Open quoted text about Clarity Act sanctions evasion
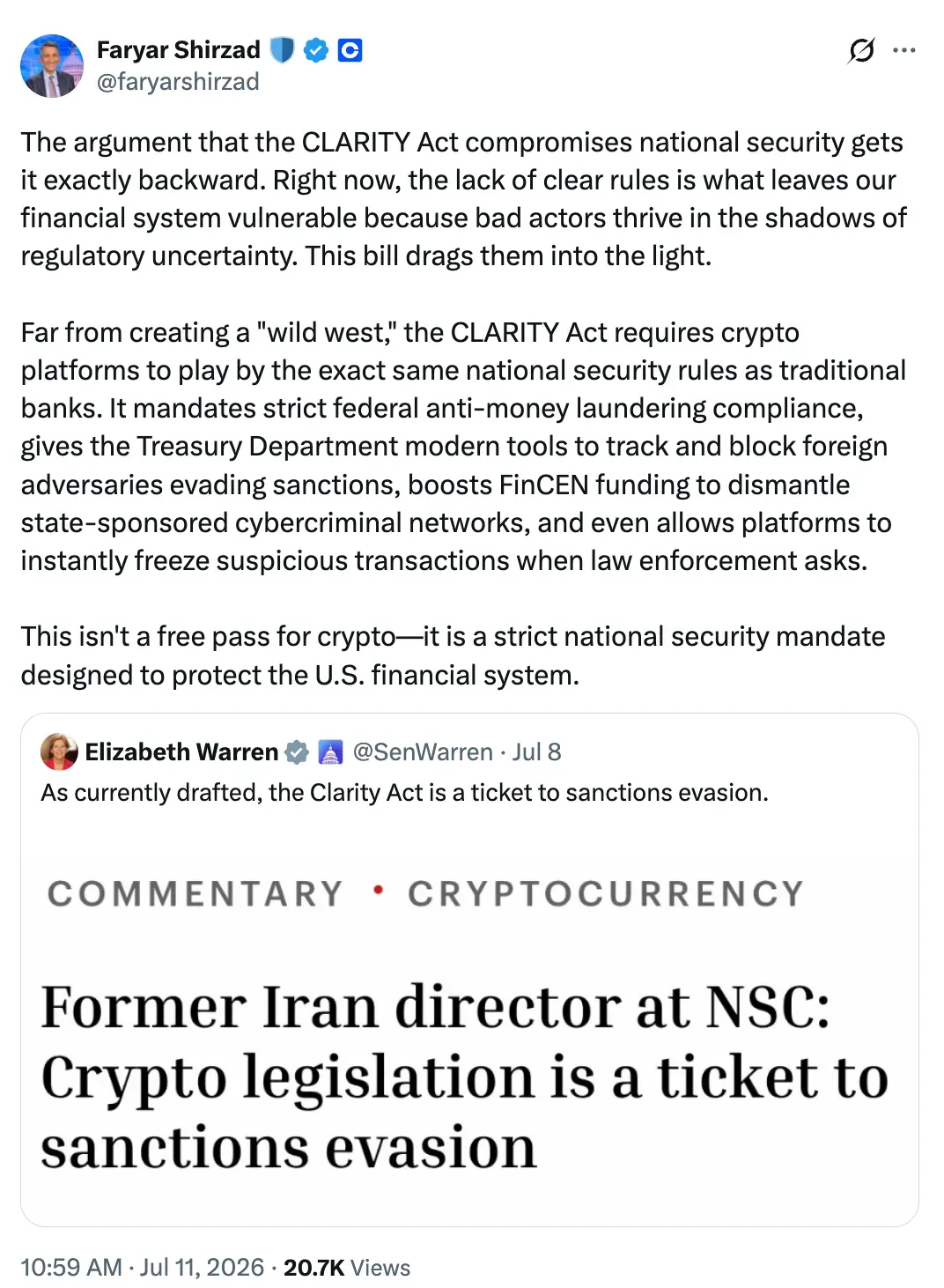This screenshot has height=1288, width=944. point(404,793)
